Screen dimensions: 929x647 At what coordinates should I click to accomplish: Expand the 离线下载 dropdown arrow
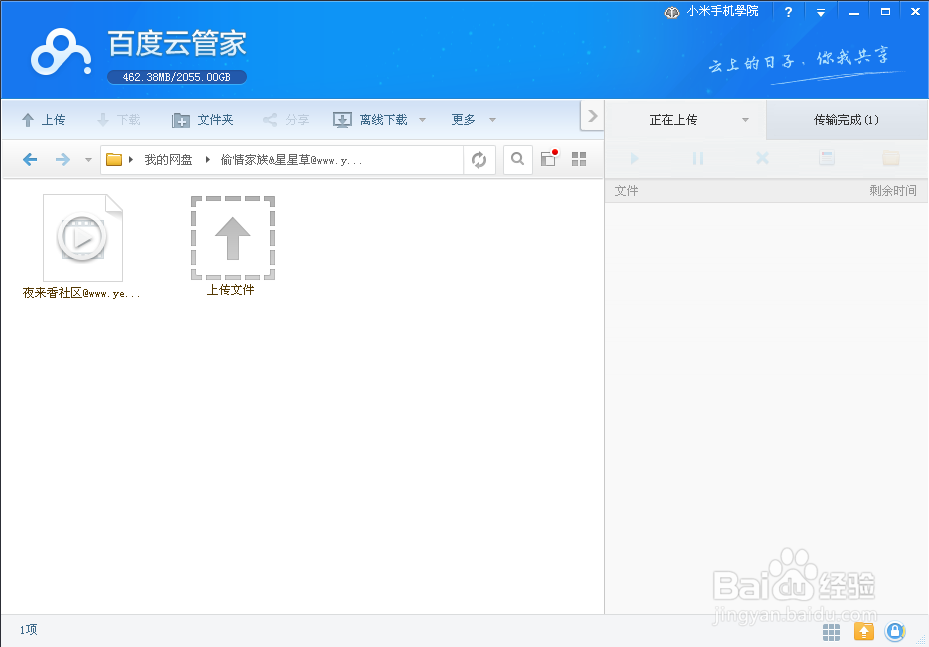click(x=422, y=120)
